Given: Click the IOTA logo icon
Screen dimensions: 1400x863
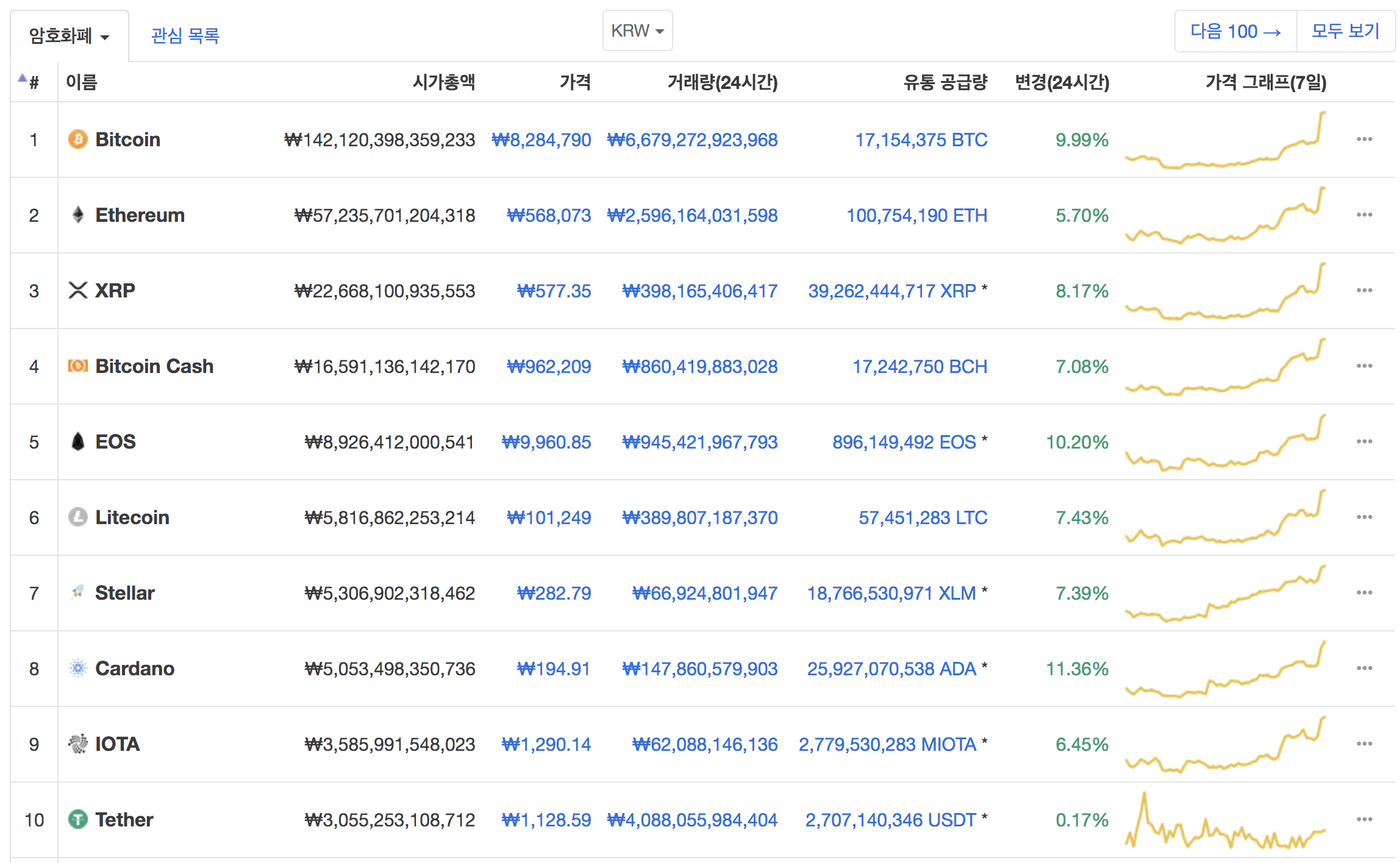Looking at the screenshot, I should click(77, 744).
